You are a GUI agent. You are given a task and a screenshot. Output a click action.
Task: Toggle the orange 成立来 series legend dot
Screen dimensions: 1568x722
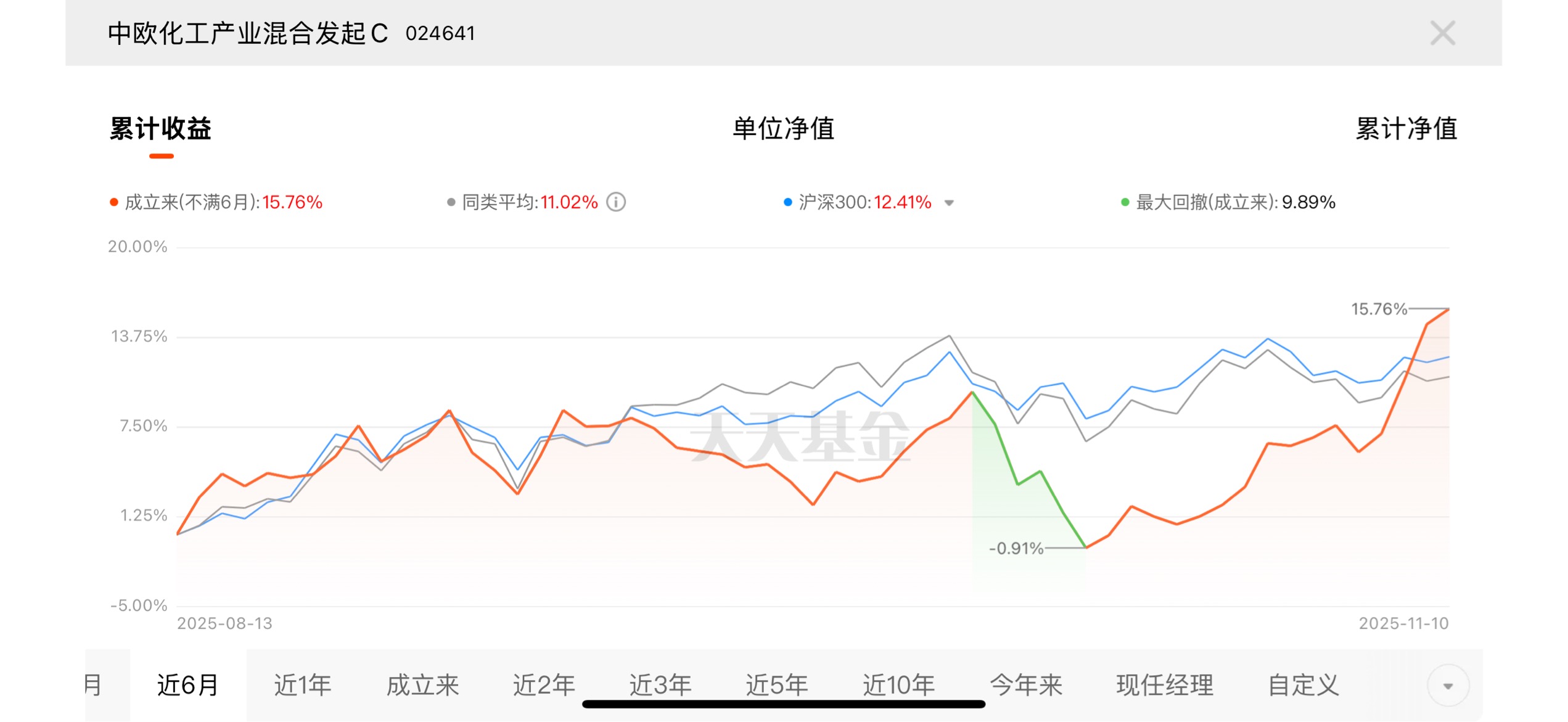click(x=114, y=202)
